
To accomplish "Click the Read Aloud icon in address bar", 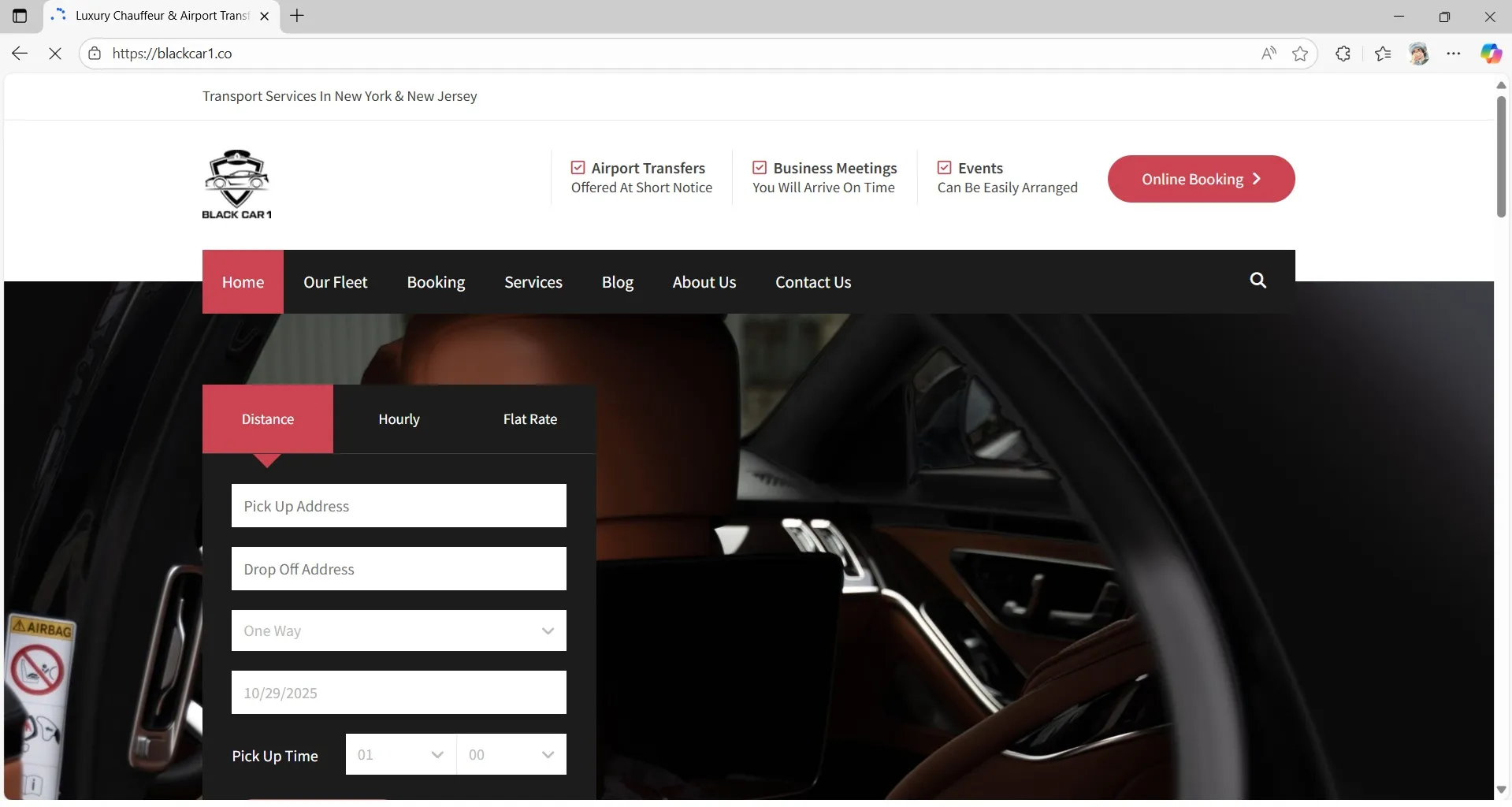I will point(1269,54).
